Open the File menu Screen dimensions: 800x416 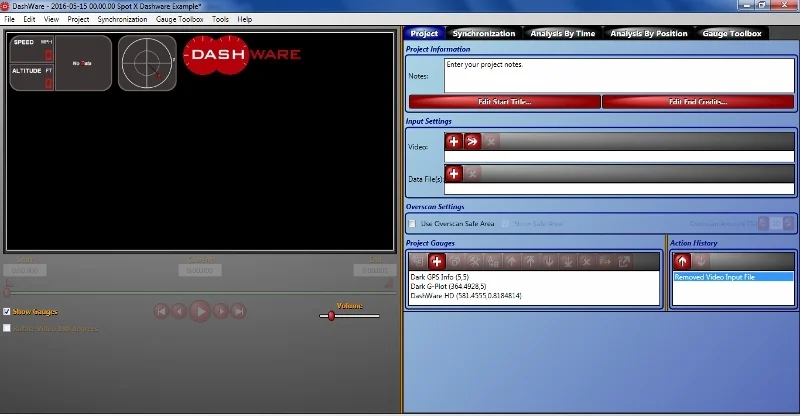pyautogui.click(x=9, y=19)
